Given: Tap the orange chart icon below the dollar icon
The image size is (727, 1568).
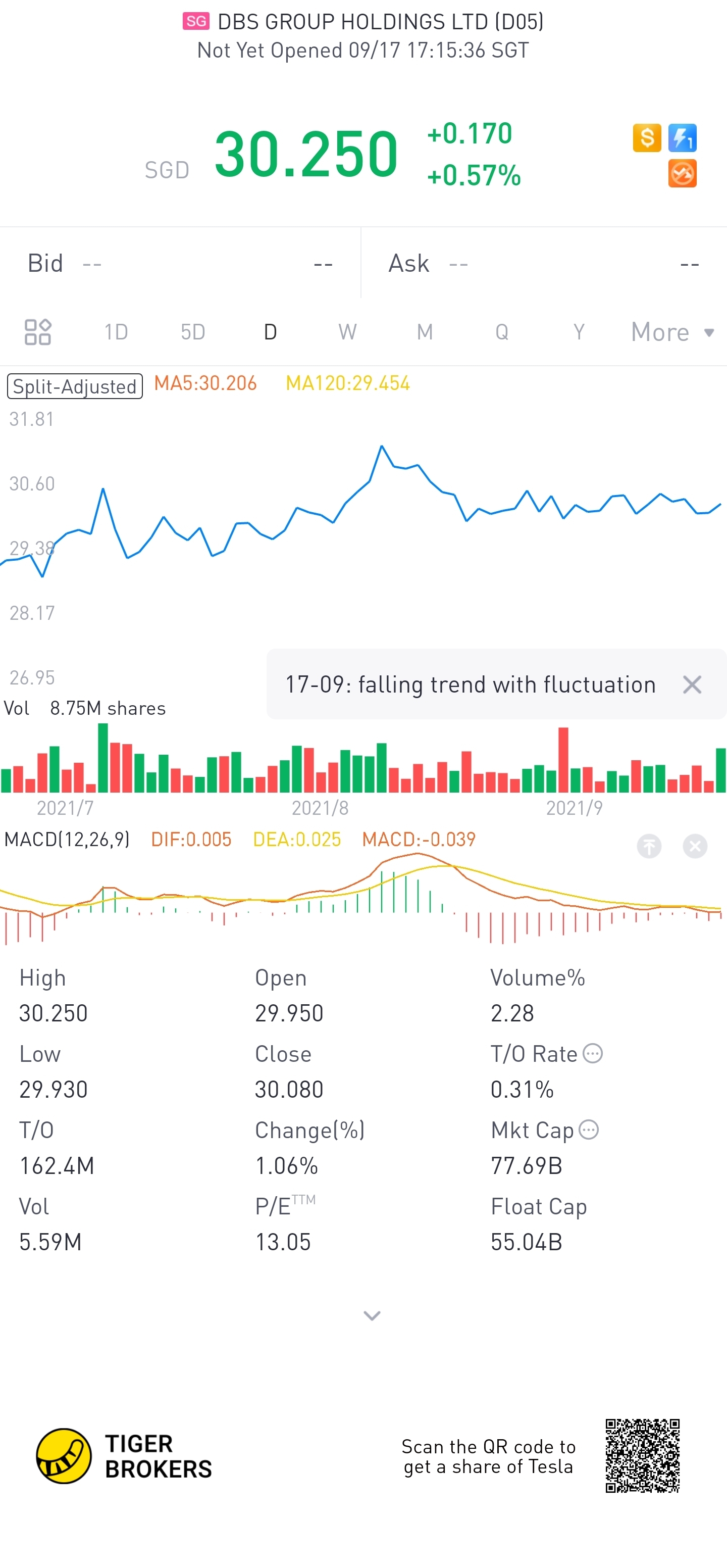Looking at the screenshot, I should (x=682, y=174).
